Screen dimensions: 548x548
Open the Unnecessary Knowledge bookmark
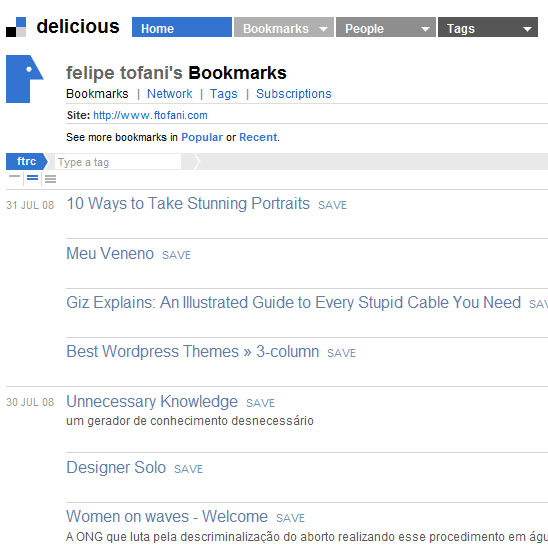tap(152, 401)
